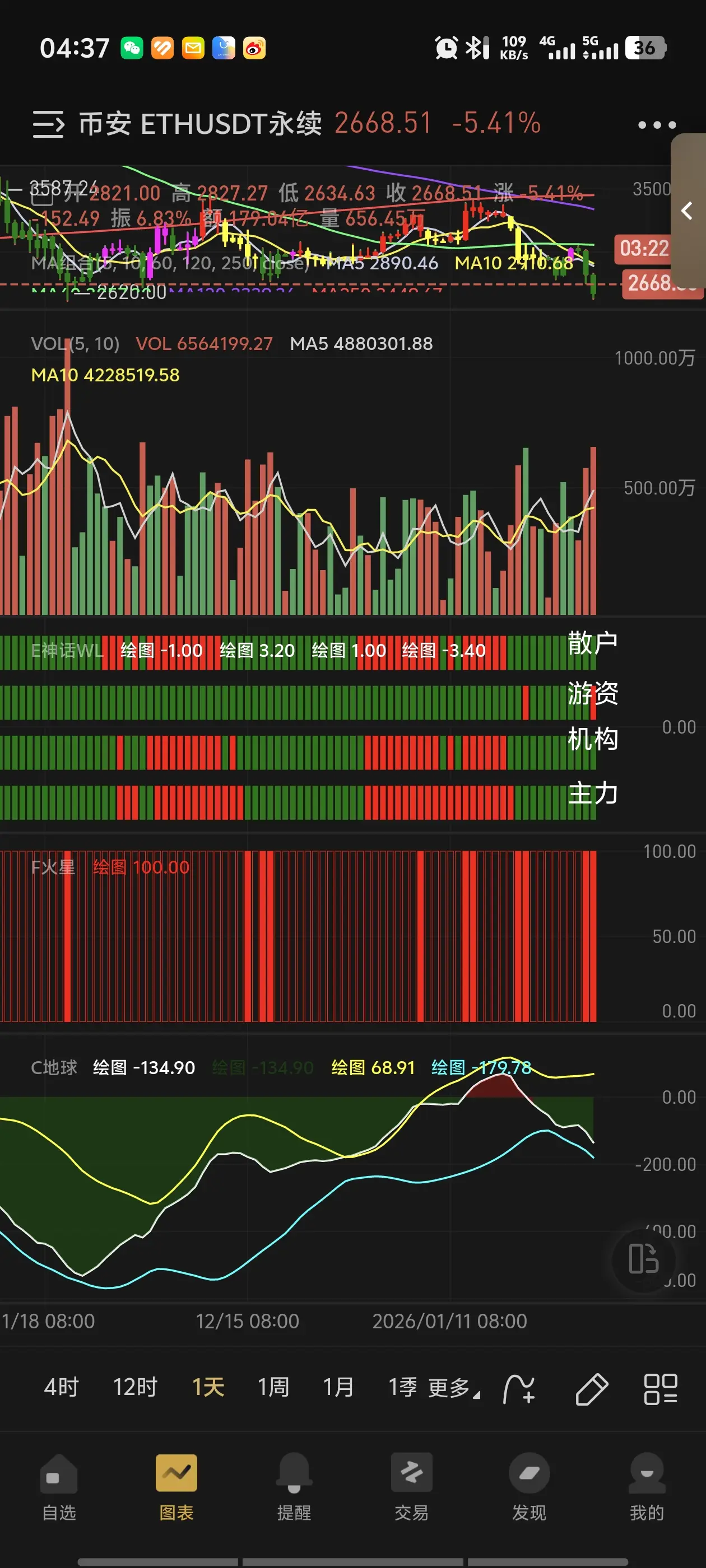The image size is (706, 1568).
Task: Tap the MA5 4880301.88 volume label
Action: click(361, 344)
